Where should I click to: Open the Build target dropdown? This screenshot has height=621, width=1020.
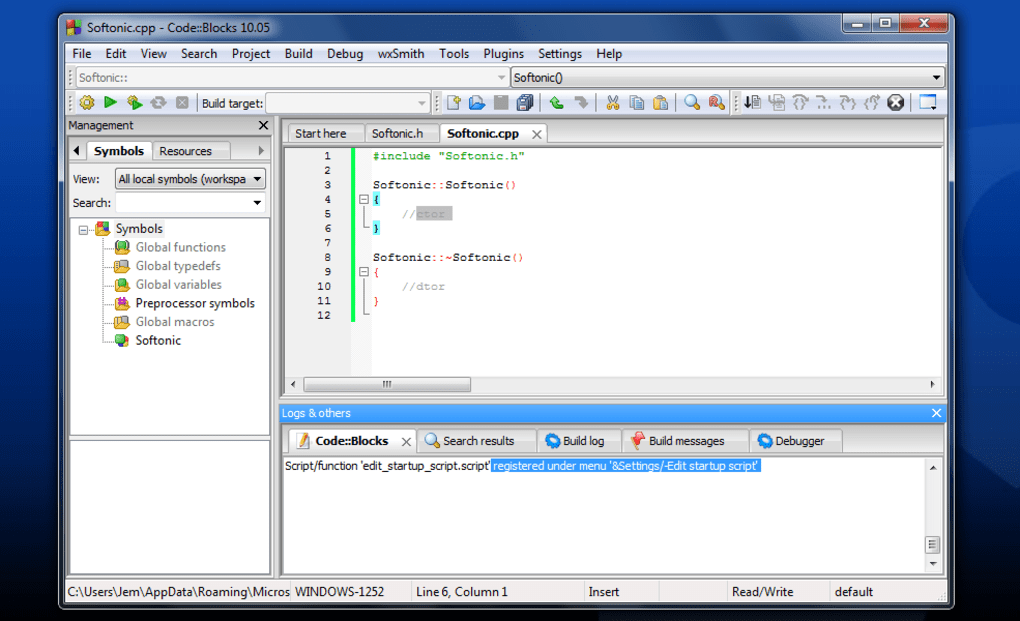[347, 103]
